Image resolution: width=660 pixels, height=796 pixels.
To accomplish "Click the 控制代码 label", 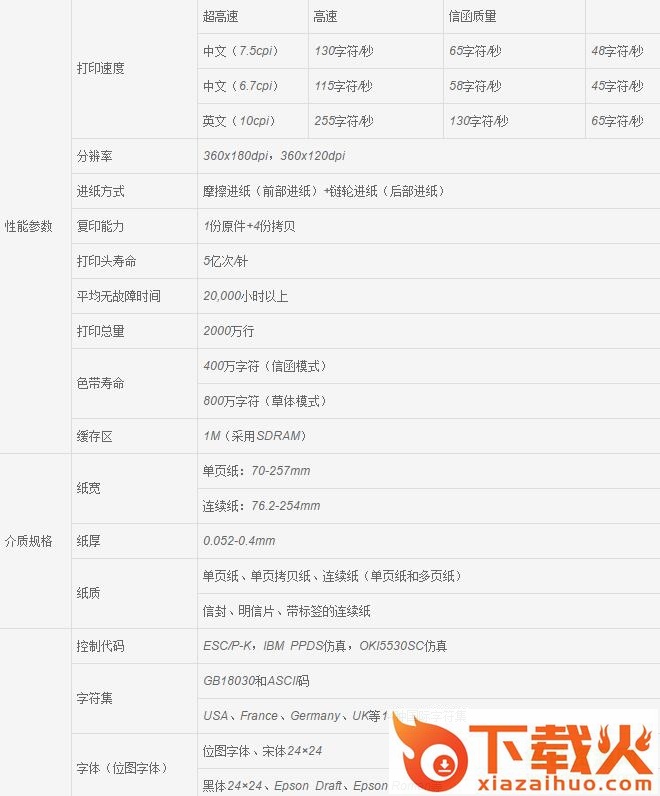I will pyautogui.click(x=101, y=646).
